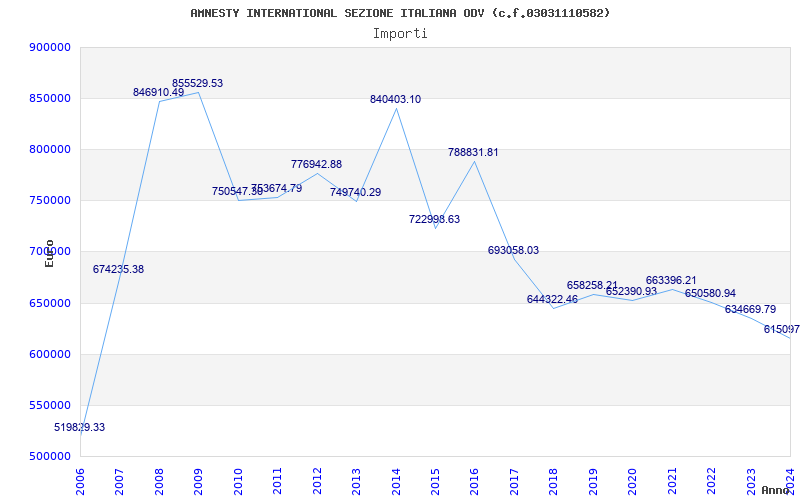
Task: Select the data label 663396.21
Action: click(671, 280)
